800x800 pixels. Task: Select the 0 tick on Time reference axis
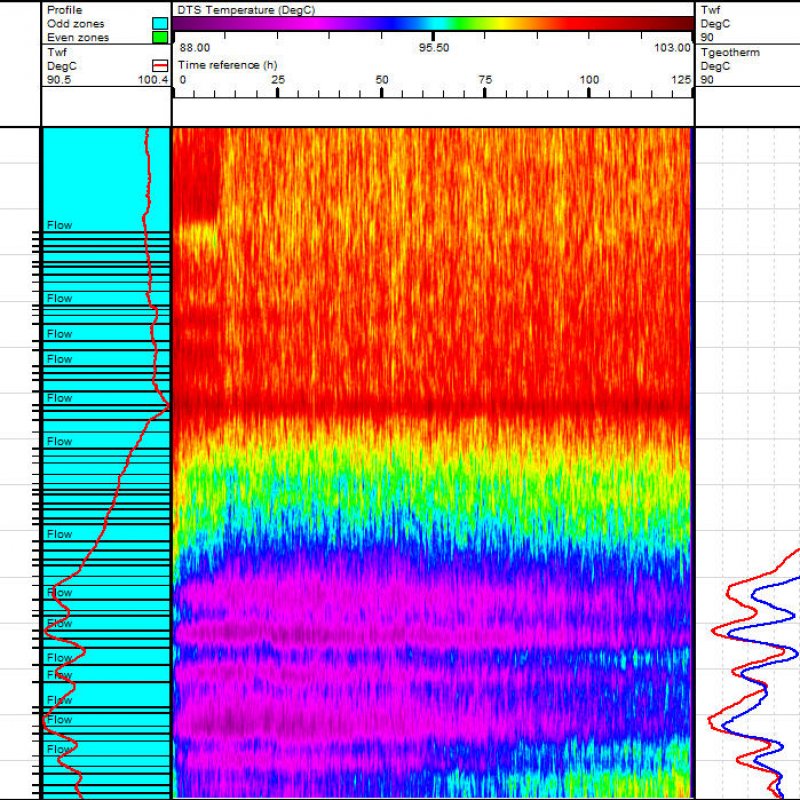pyautogui.click(x=182, y=80)
